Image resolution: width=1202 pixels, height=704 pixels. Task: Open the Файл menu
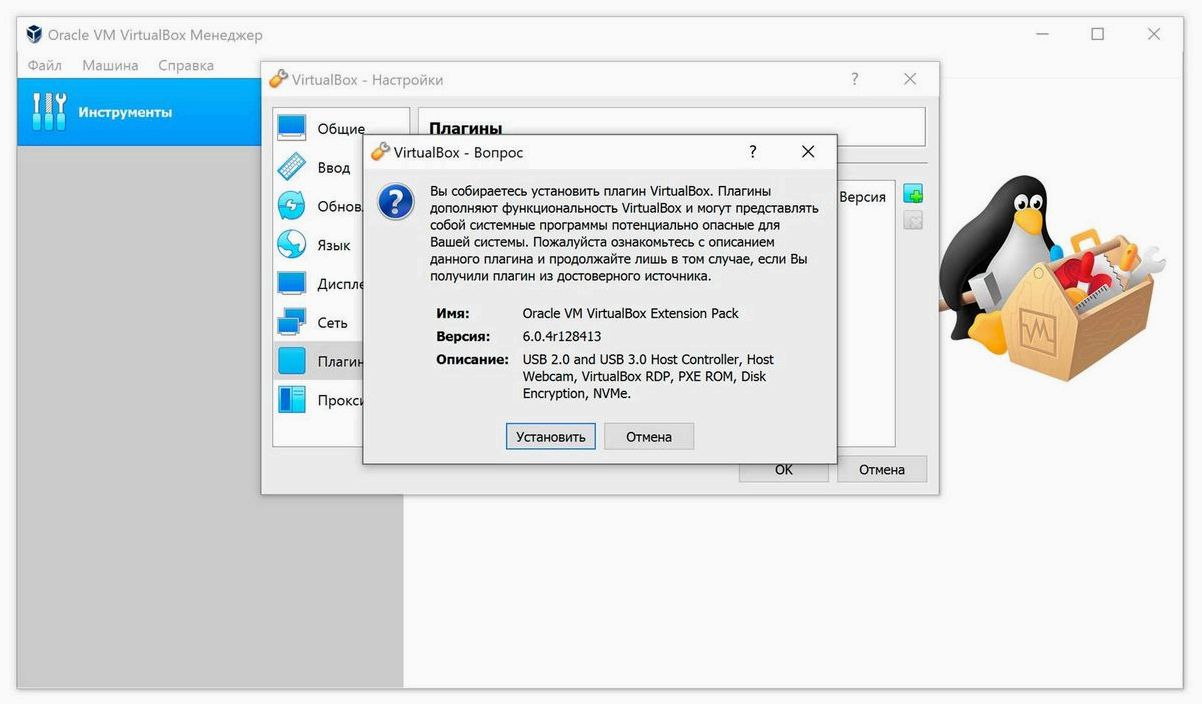(x=45, y=65)
